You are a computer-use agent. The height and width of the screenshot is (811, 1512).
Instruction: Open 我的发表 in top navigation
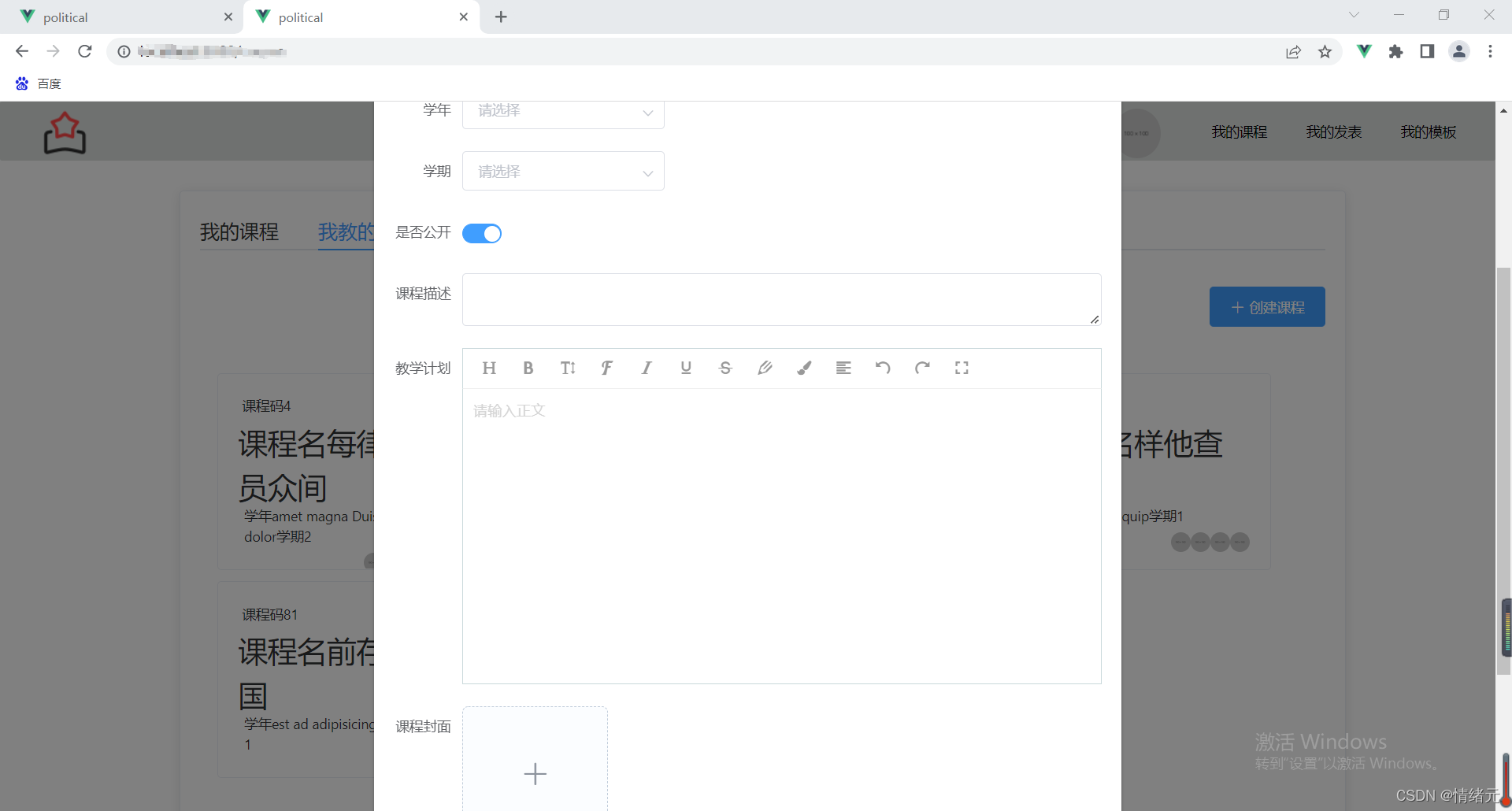1334,132
